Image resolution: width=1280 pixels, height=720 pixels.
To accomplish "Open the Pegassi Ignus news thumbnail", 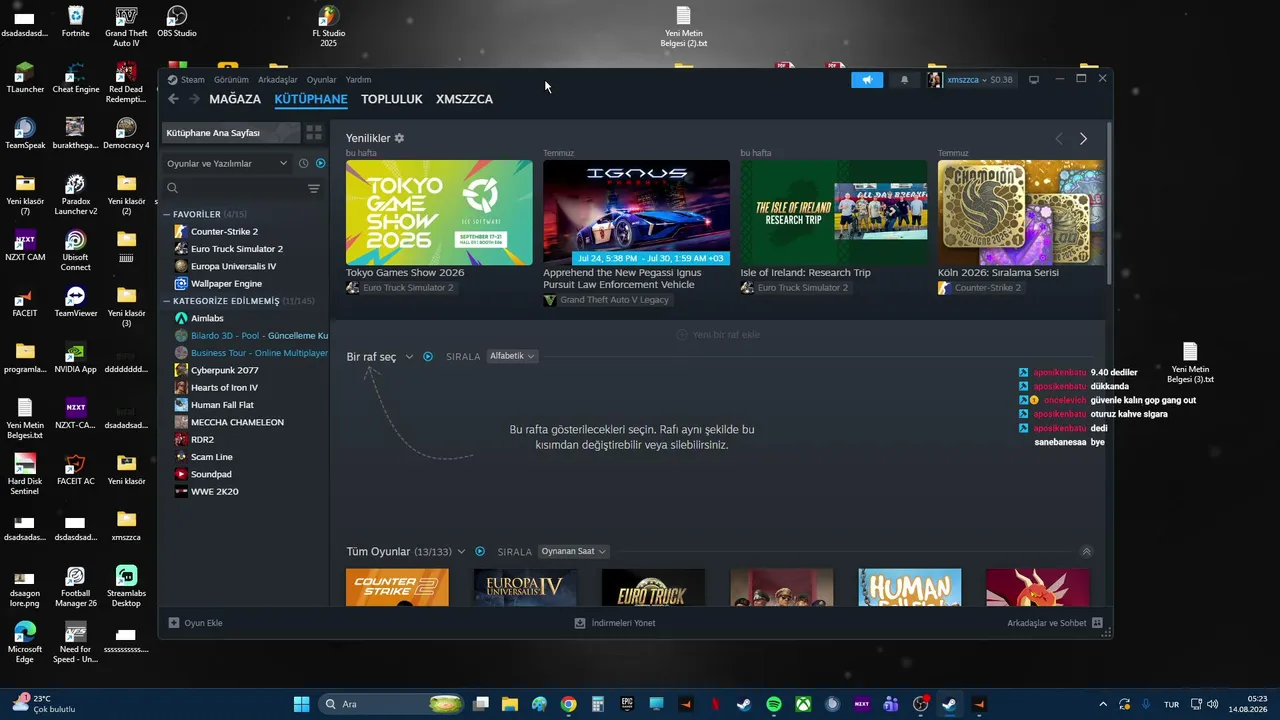I will click(636, 212).
